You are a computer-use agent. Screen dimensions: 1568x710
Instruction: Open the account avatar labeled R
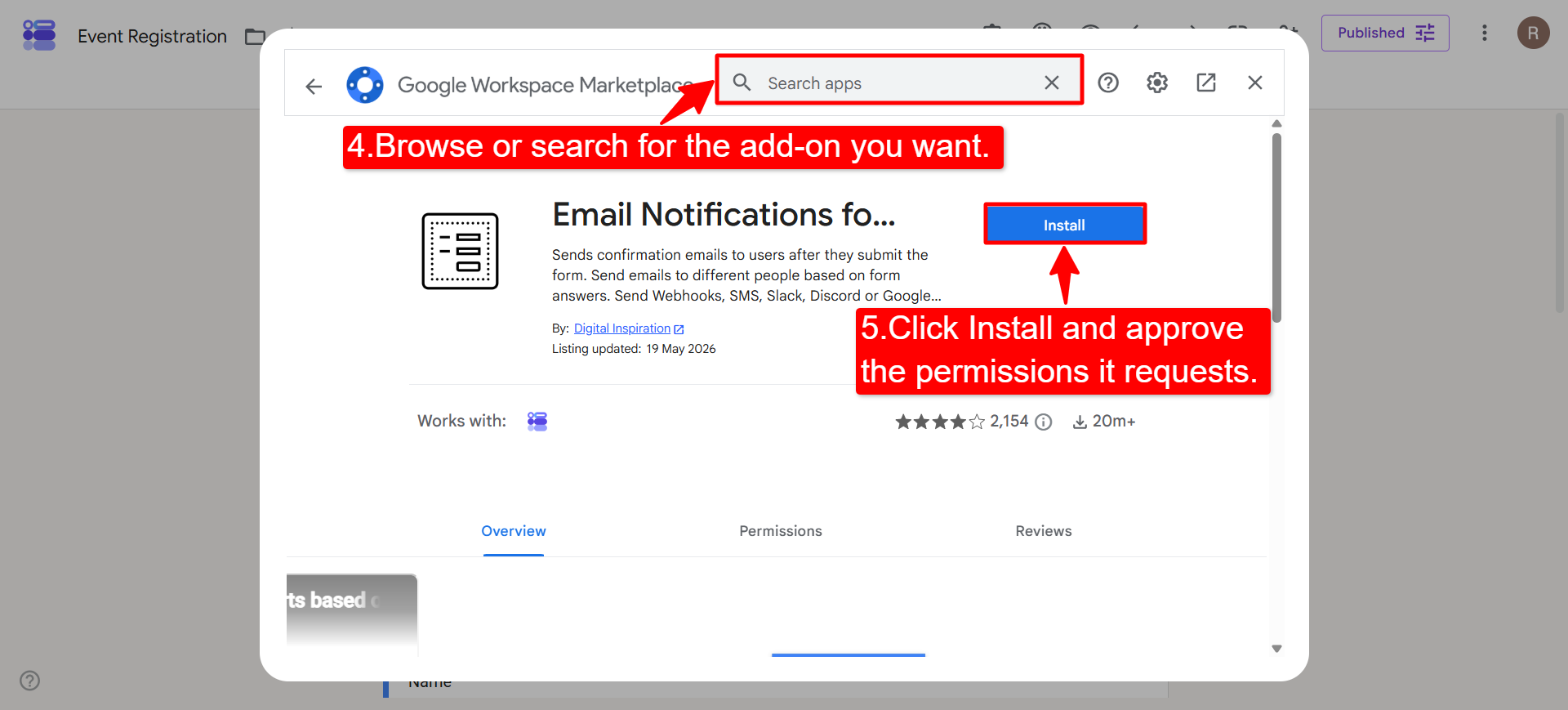tap(1534, 33)
